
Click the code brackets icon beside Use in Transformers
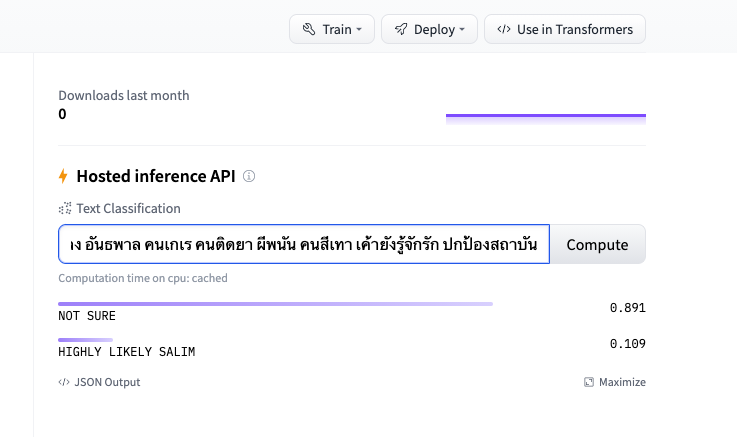point(504,29)
